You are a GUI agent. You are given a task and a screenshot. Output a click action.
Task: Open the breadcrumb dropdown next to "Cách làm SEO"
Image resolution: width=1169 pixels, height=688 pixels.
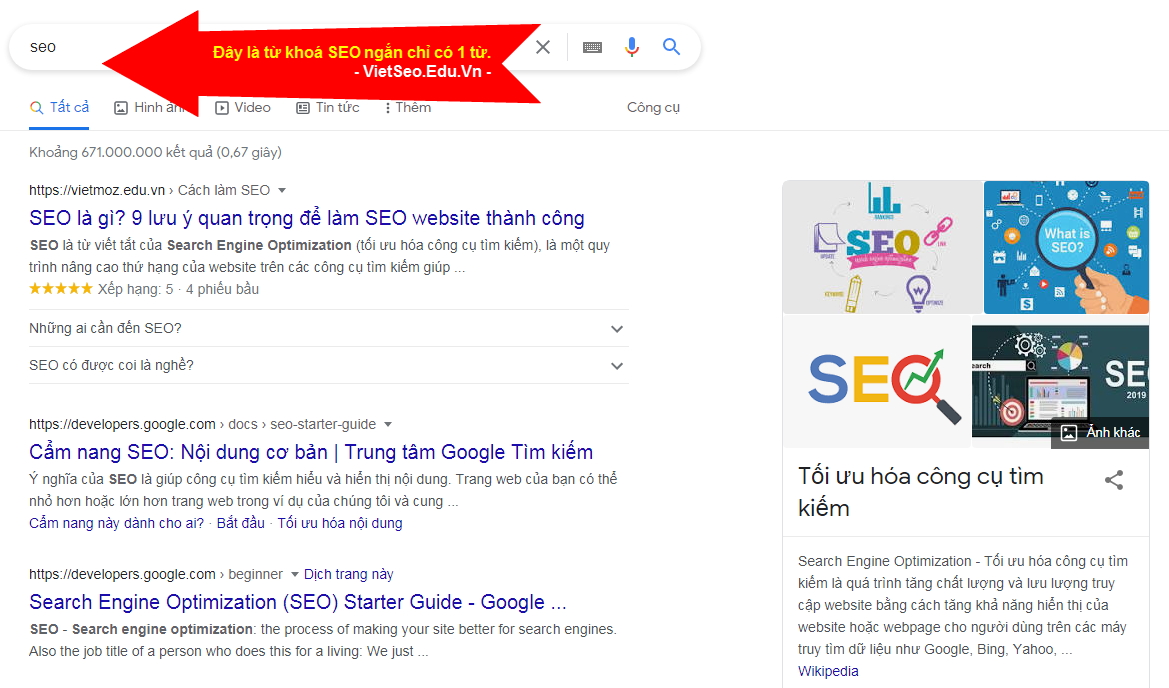pos(283,189)
